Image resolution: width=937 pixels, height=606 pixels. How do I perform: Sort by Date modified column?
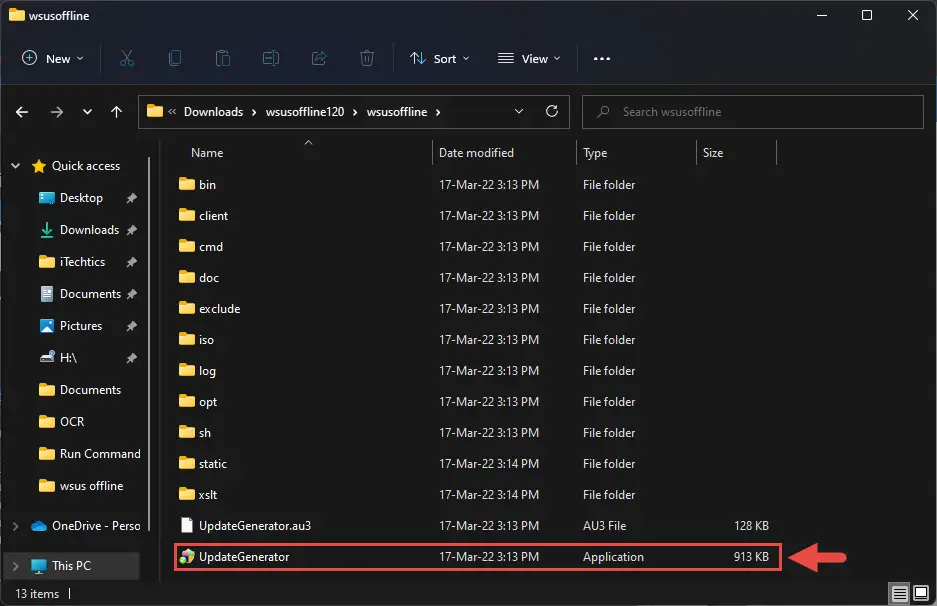476,153
